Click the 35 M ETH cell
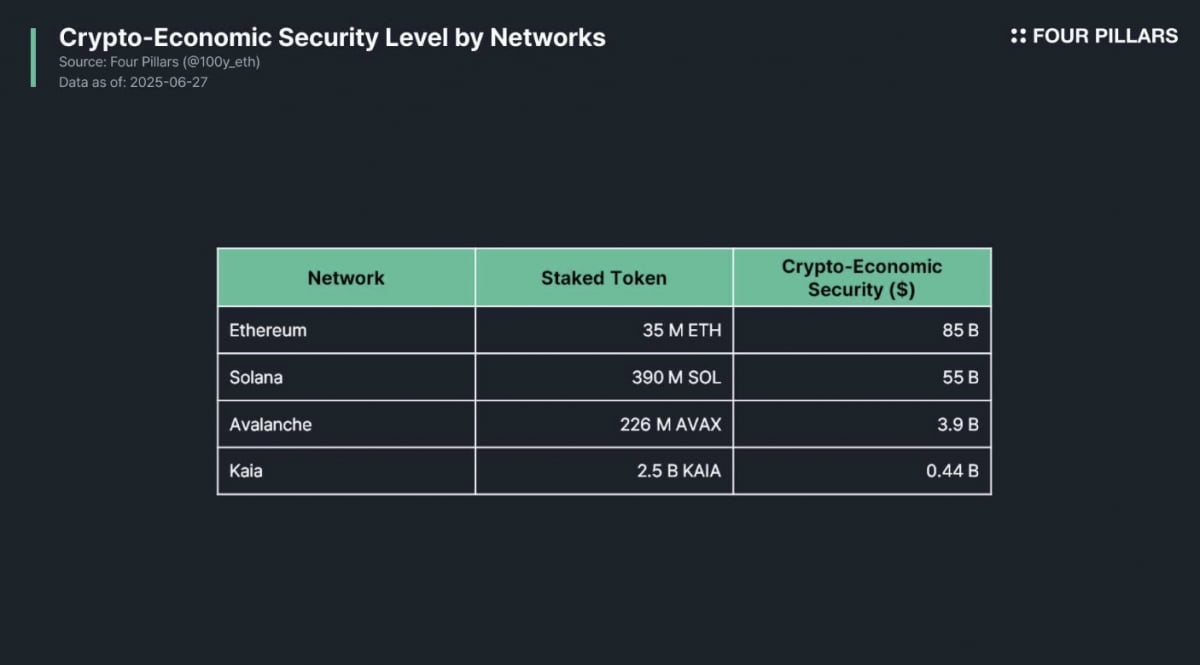1200x665 pixels. pyautogui.click(x=681, y=330)
